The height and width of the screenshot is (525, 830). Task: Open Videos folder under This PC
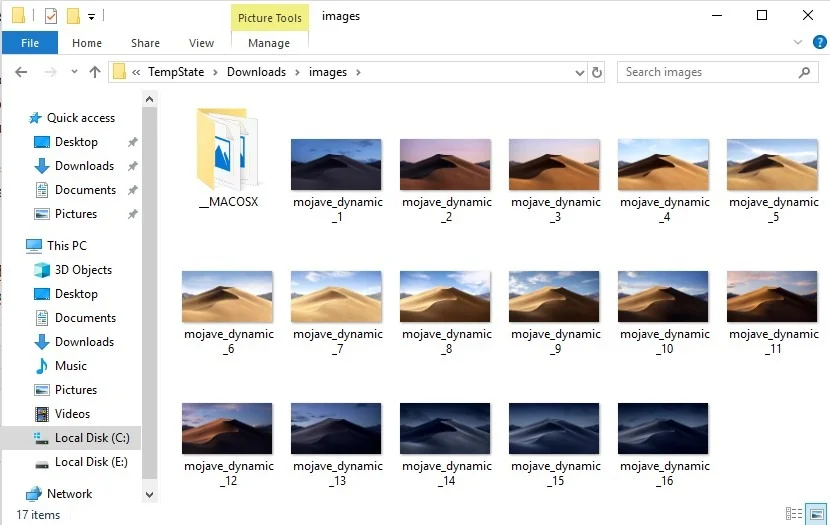click(x=72, y=414)
